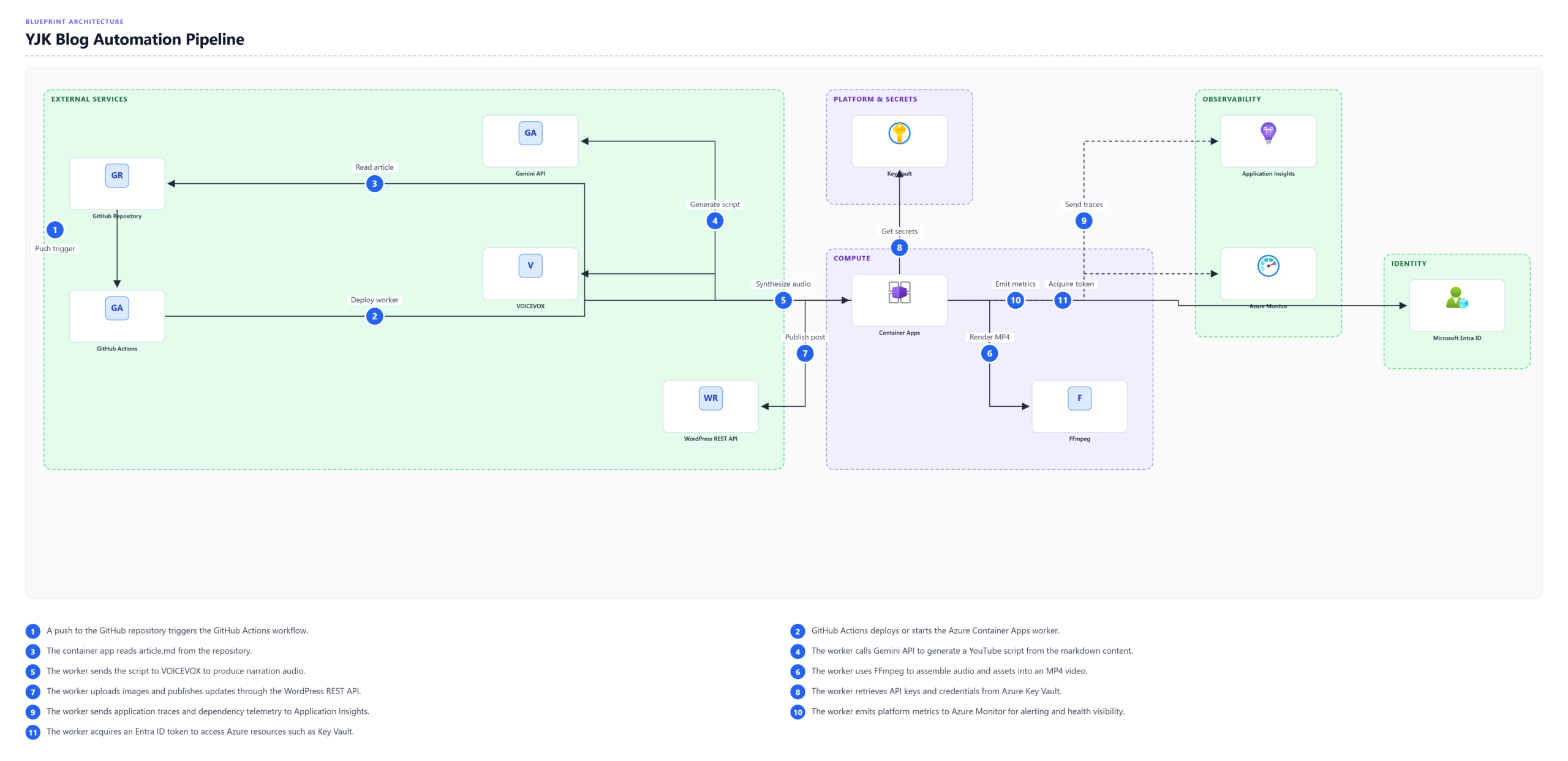The height and width of the screenshot is (761, 1568).
Task: Click the 'Send traces' edge label
Action: (1084, 205)
